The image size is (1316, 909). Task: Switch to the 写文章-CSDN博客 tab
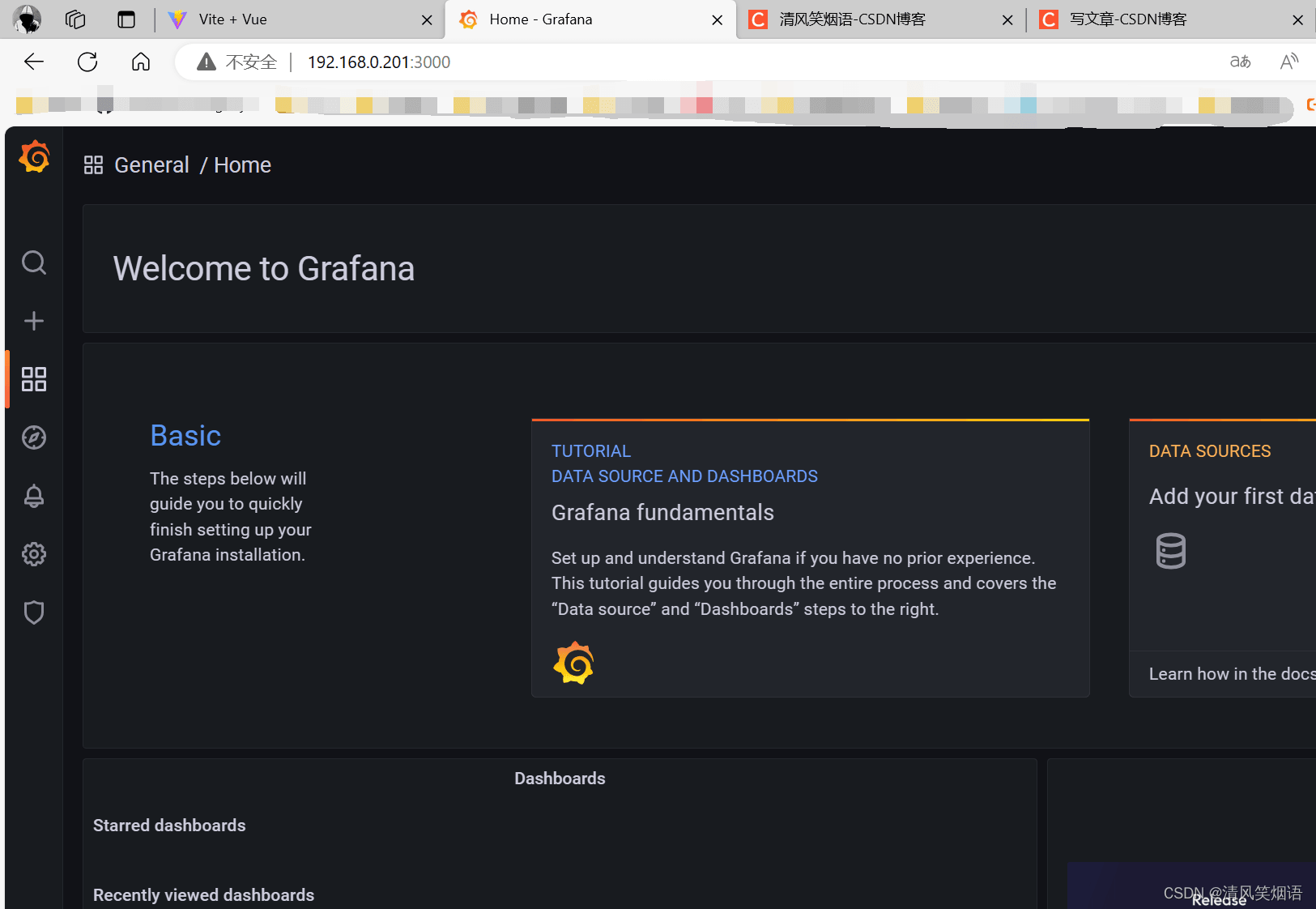click(1172, 19)
